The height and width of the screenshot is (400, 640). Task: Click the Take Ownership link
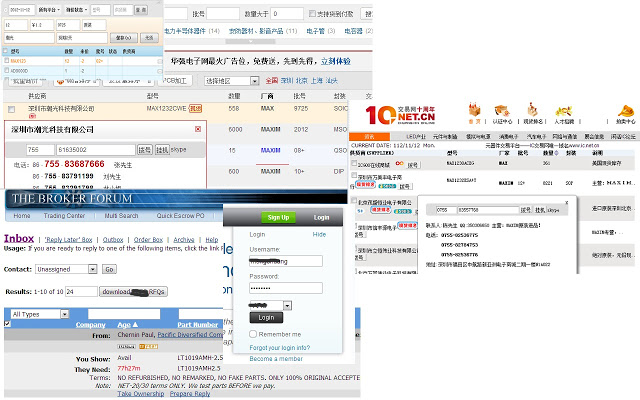pos(141,393)
